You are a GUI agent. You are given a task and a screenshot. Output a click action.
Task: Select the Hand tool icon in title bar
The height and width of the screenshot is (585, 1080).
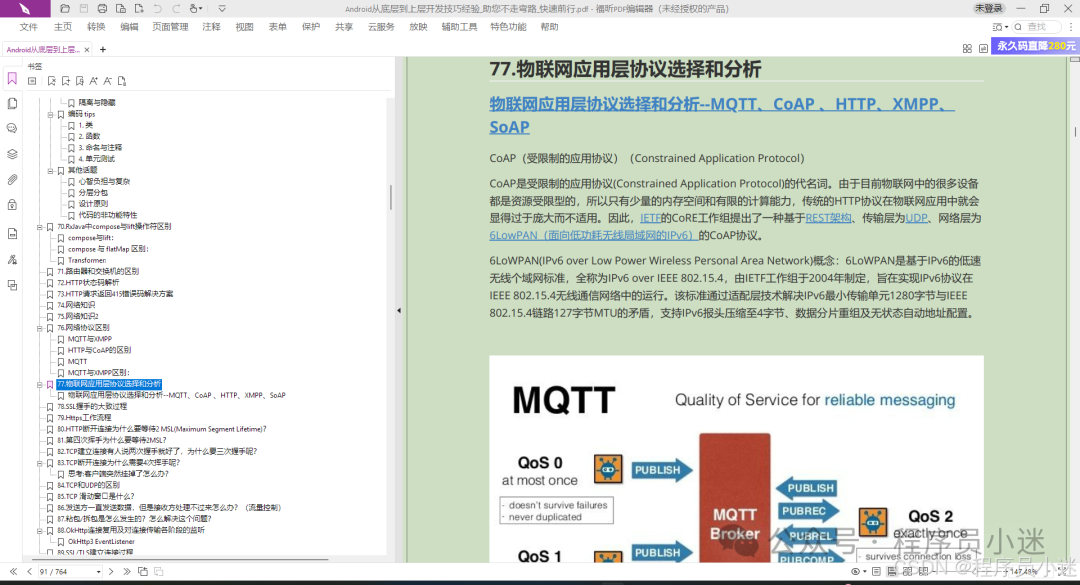coord(196,9)
